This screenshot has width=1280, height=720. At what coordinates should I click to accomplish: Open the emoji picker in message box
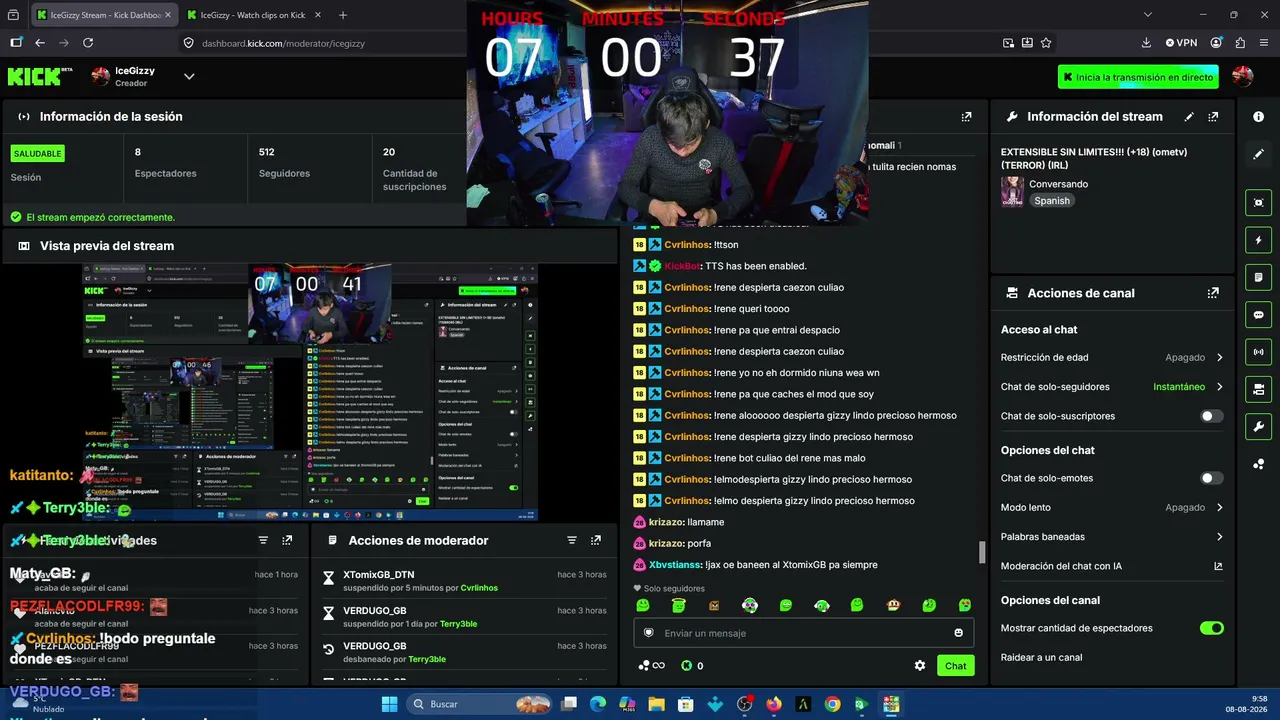click(958, 633)
